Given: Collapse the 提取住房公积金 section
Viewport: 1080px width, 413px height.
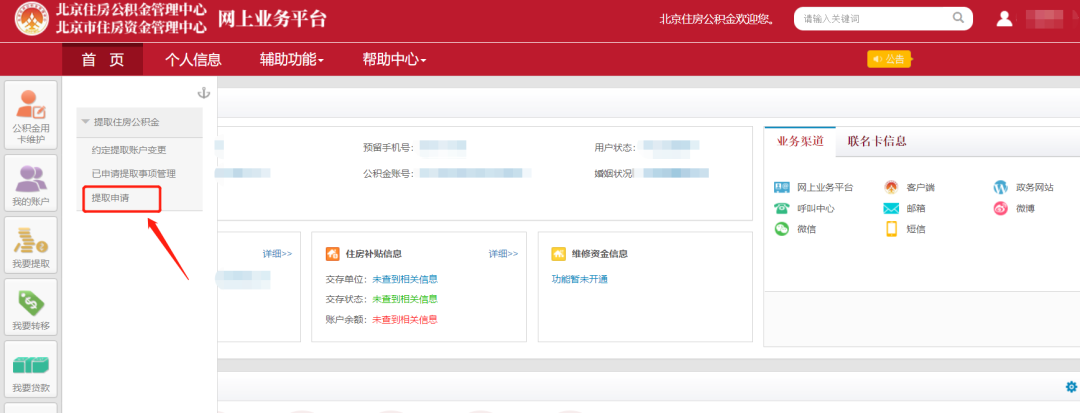Looking at the screenshot, I should [140, 122].
